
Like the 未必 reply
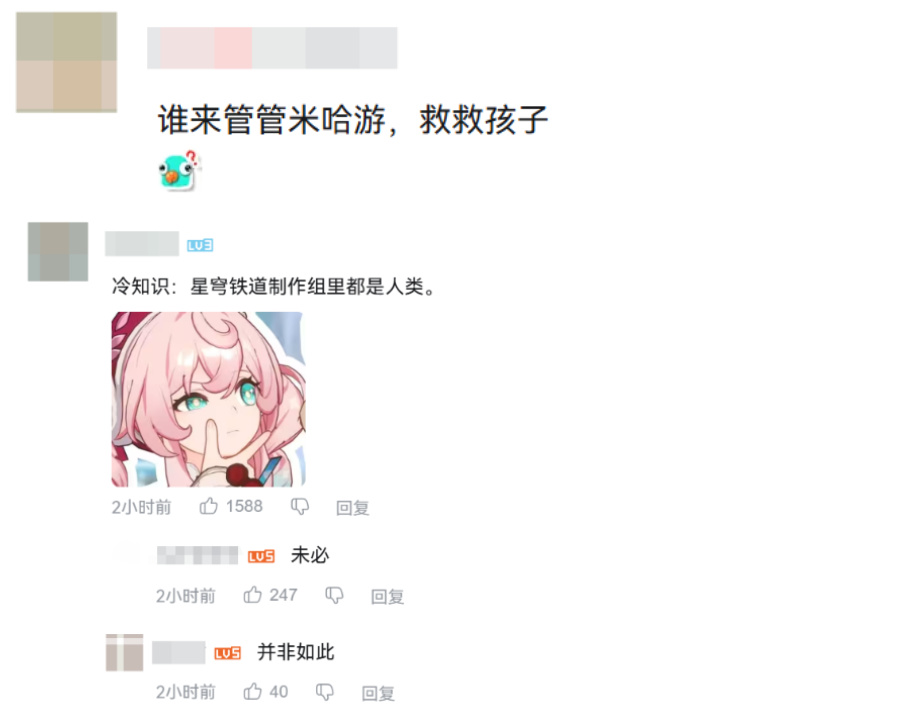pyautogui.click(x=252, y=595)
